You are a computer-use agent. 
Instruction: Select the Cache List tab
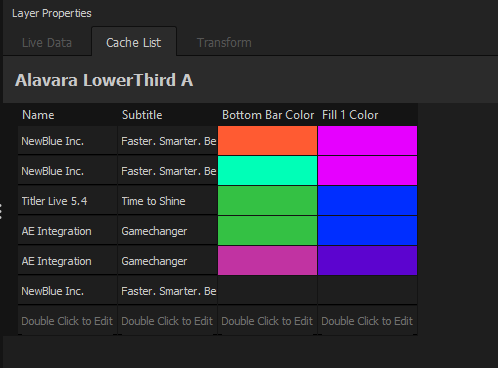click(134, 42)
